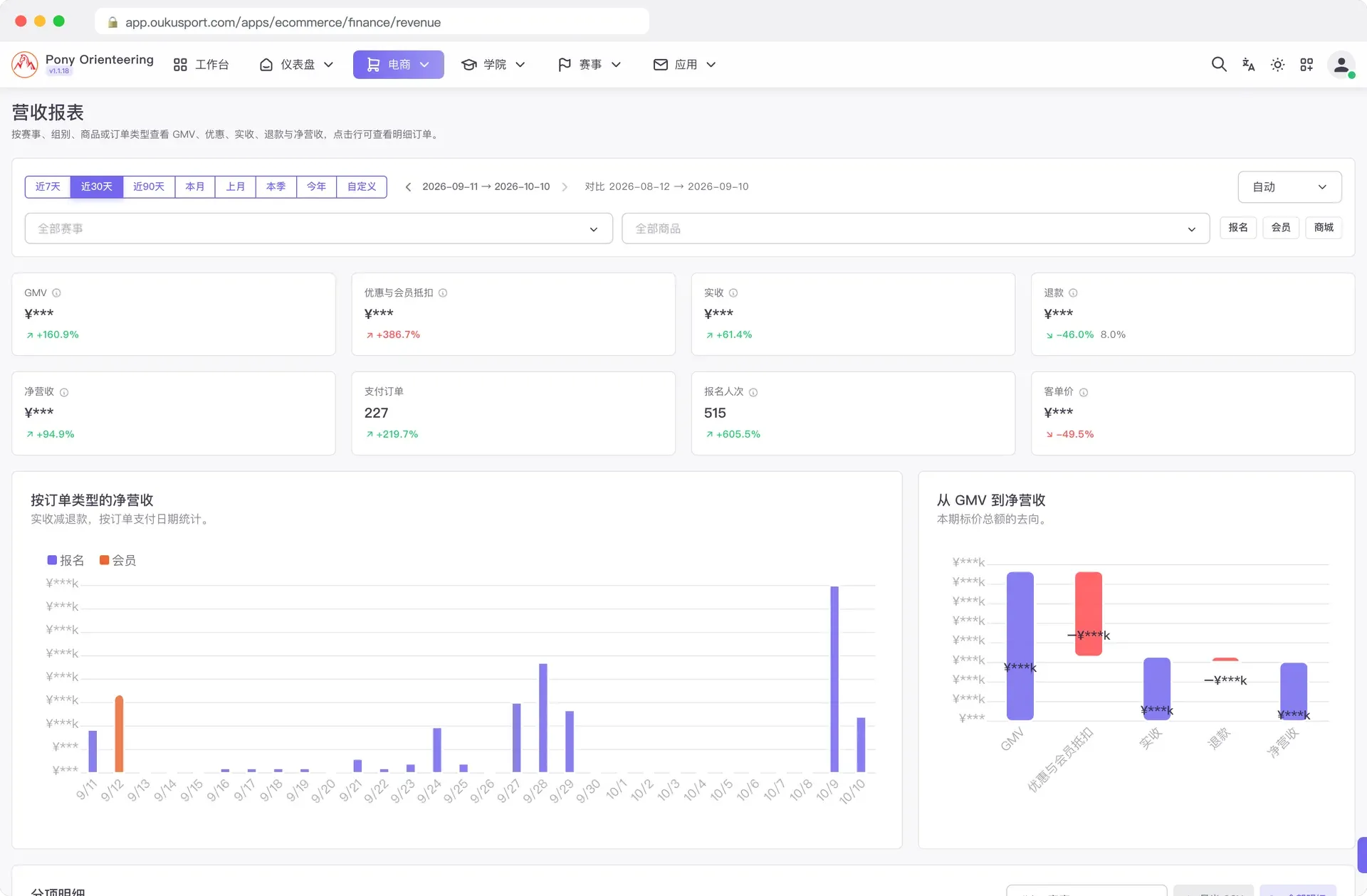
Task: Toggle 会员 series in chart legend
Action: pyautogui.click(x=117, y=561)
